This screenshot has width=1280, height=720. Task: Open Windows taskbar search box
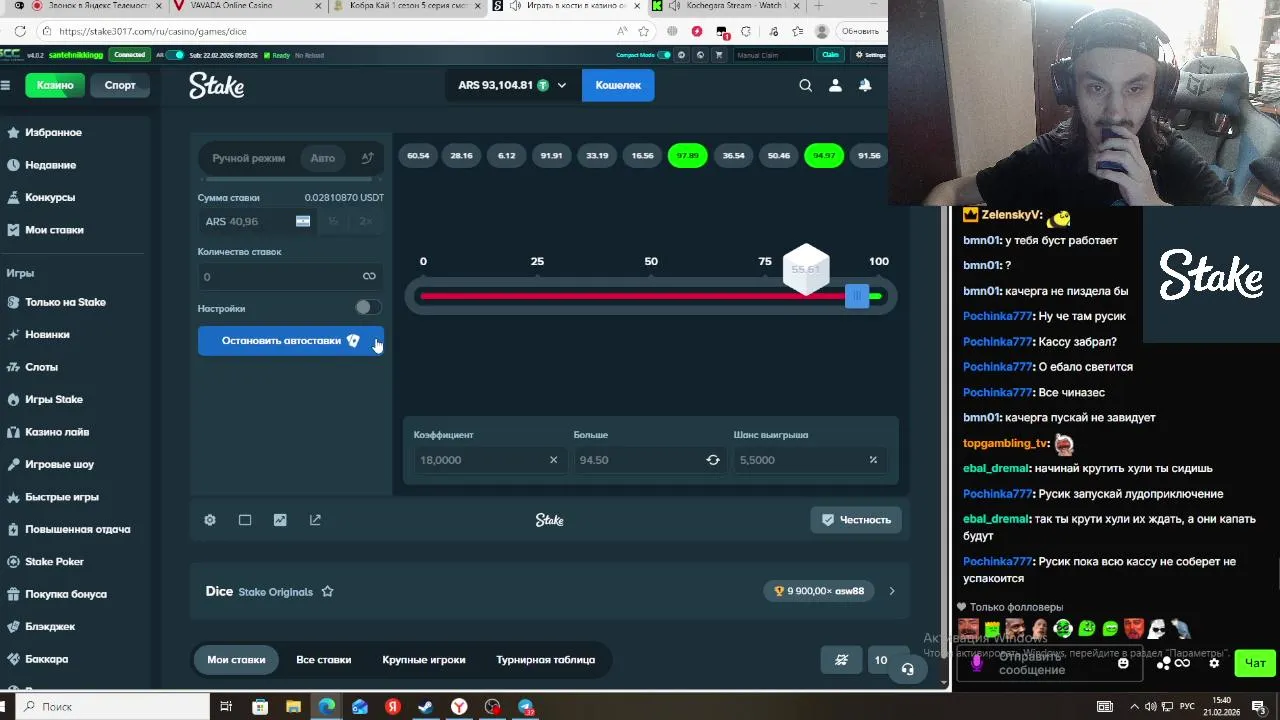click(110, 706)
